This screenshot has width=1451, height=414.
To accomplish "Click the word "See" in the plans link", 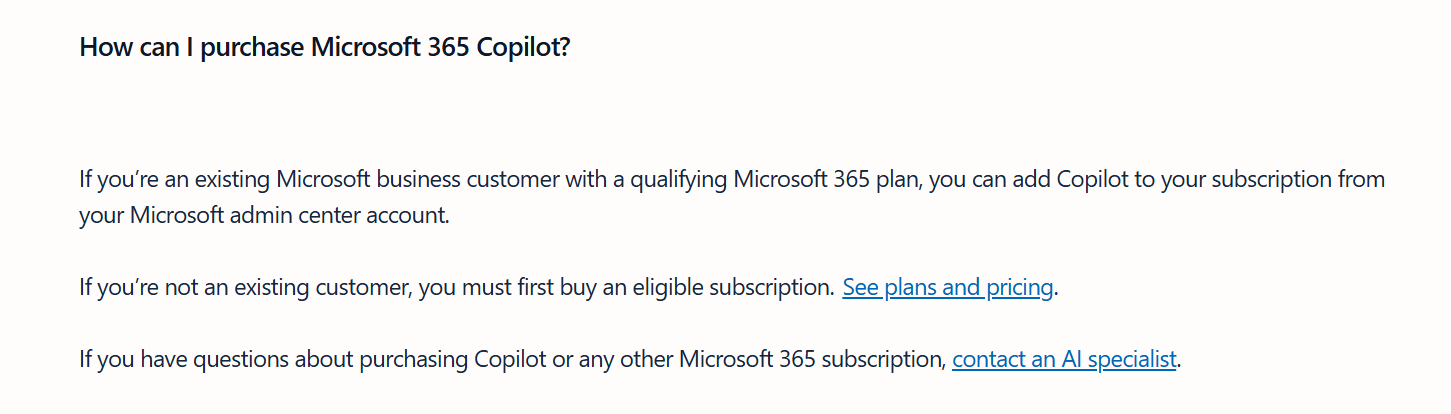I will pos(861,288).
